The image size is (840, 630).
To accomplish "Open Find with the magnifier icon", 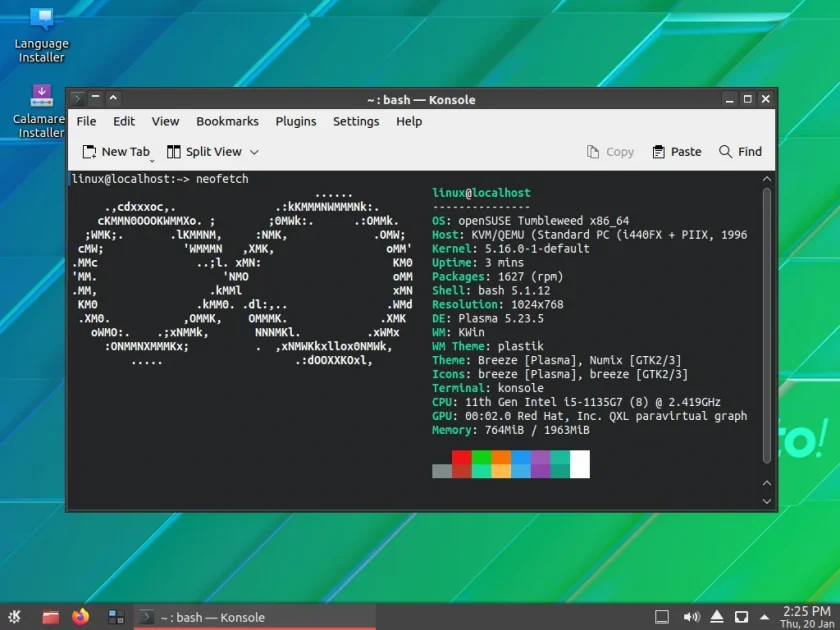I will (725, 152).
